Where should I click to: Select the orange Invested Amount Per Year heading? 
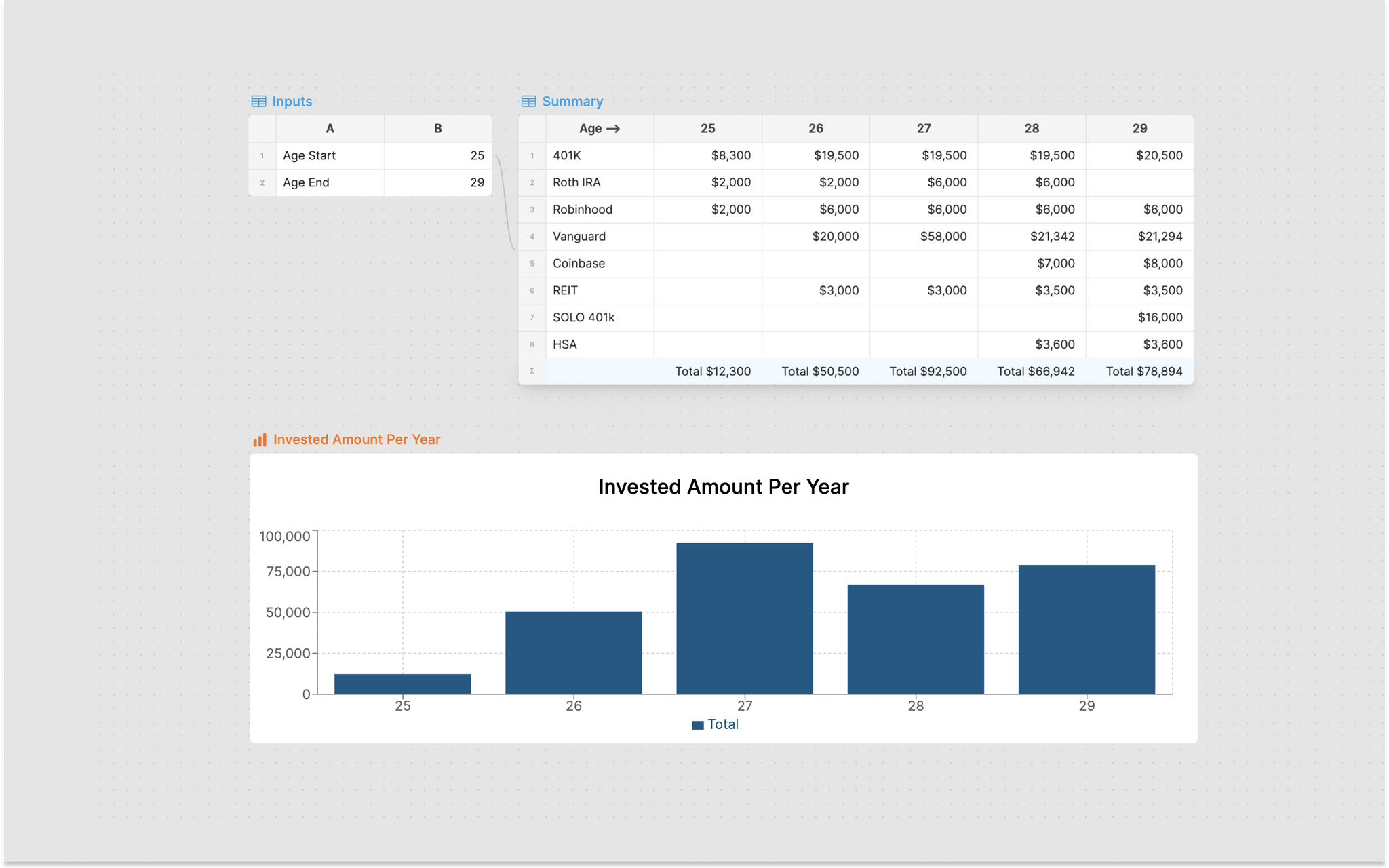pyautogui.click(x=357, y=439)
